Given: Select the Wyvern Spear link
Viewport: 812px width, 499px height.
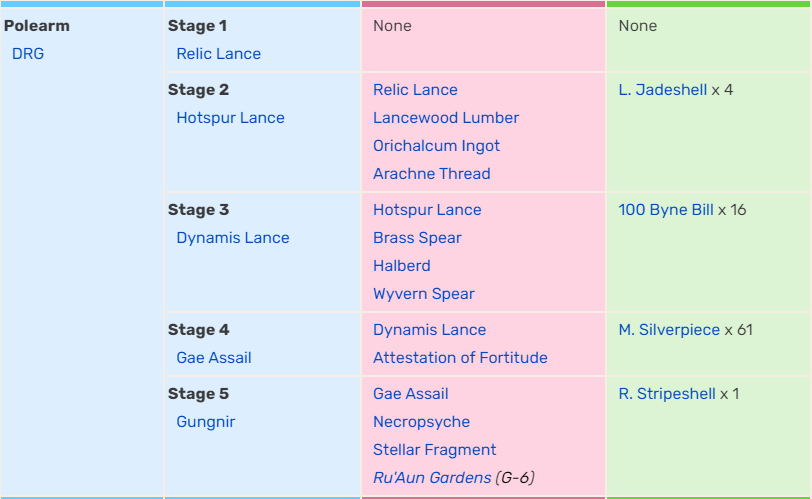Looking at the screenshot, I should [424, 294].
